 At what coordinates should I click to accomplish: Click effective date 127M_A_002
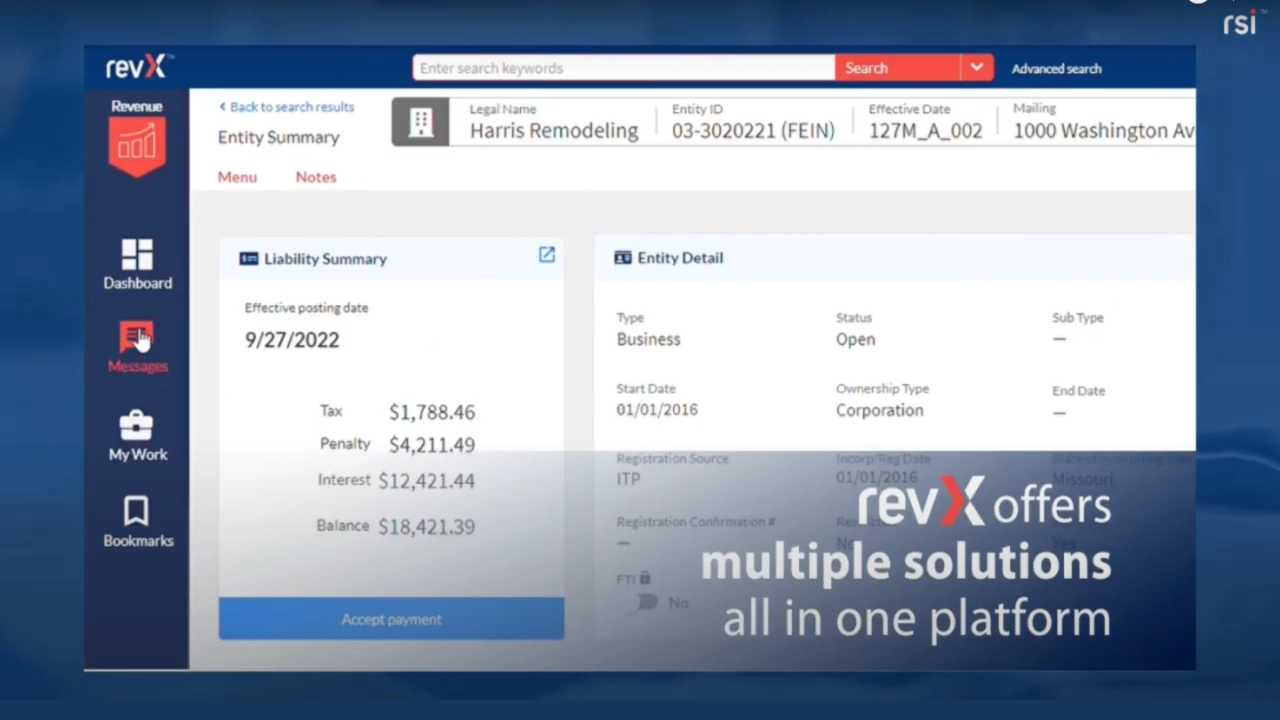(925, 131)
